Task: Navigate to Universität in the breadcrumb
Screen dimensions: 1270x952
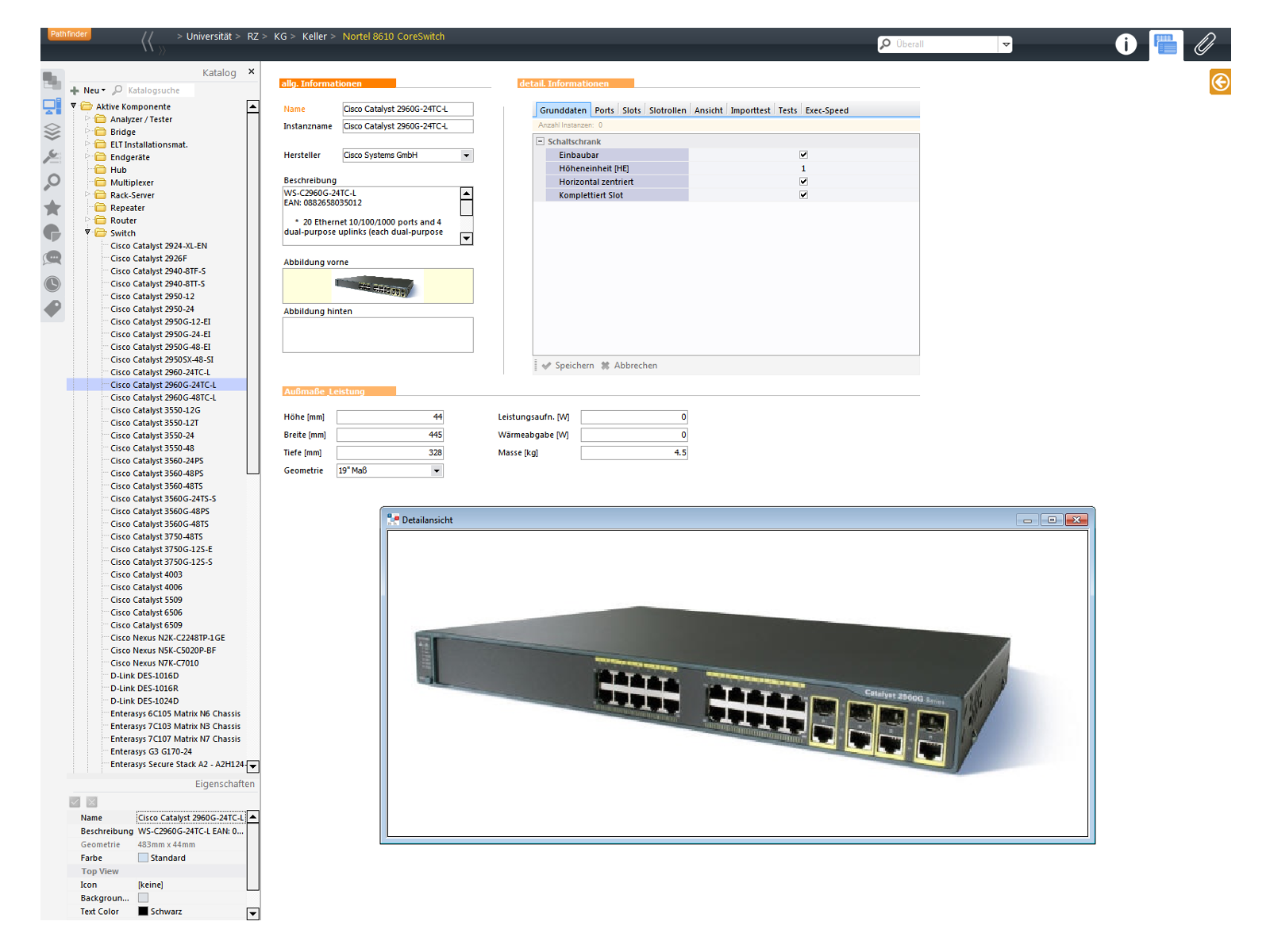Action: click(209, 36)
